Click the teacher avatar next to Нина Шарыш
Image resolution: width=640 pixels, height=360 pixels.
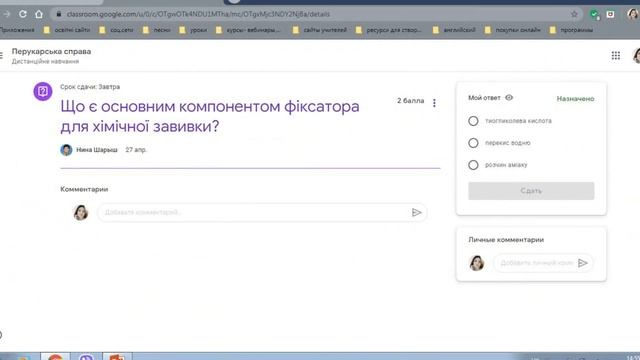(66, 150)
